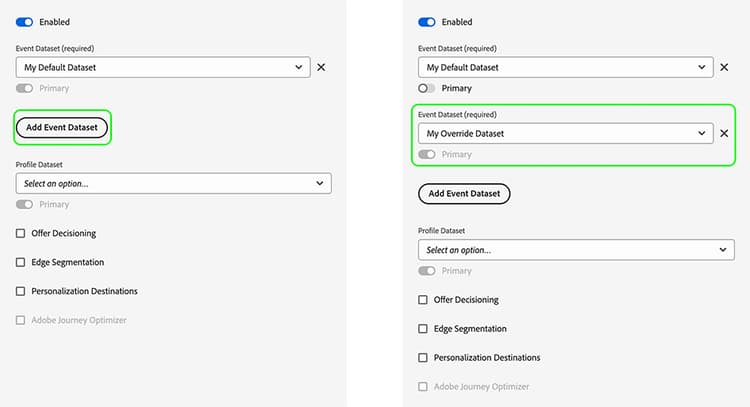Screen dimensions: 750x407
Task: Enable Offer Decisioning checkbox in right panel
Action: click(424, 299)
